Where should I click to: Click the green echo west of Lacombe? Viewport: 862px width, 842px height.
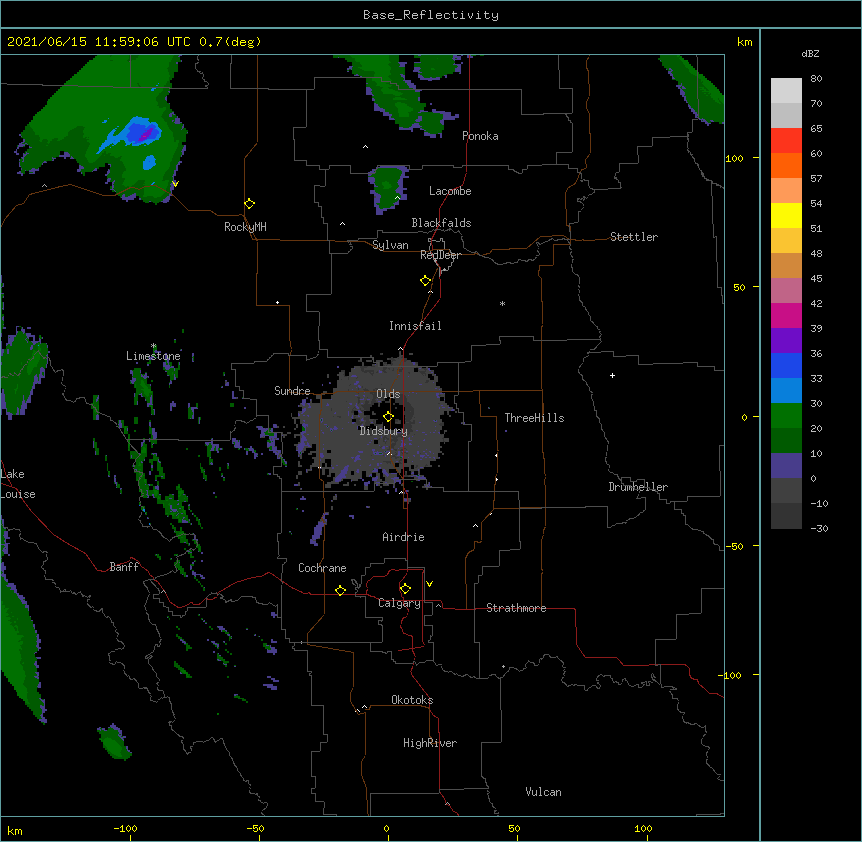click(389, 188)
